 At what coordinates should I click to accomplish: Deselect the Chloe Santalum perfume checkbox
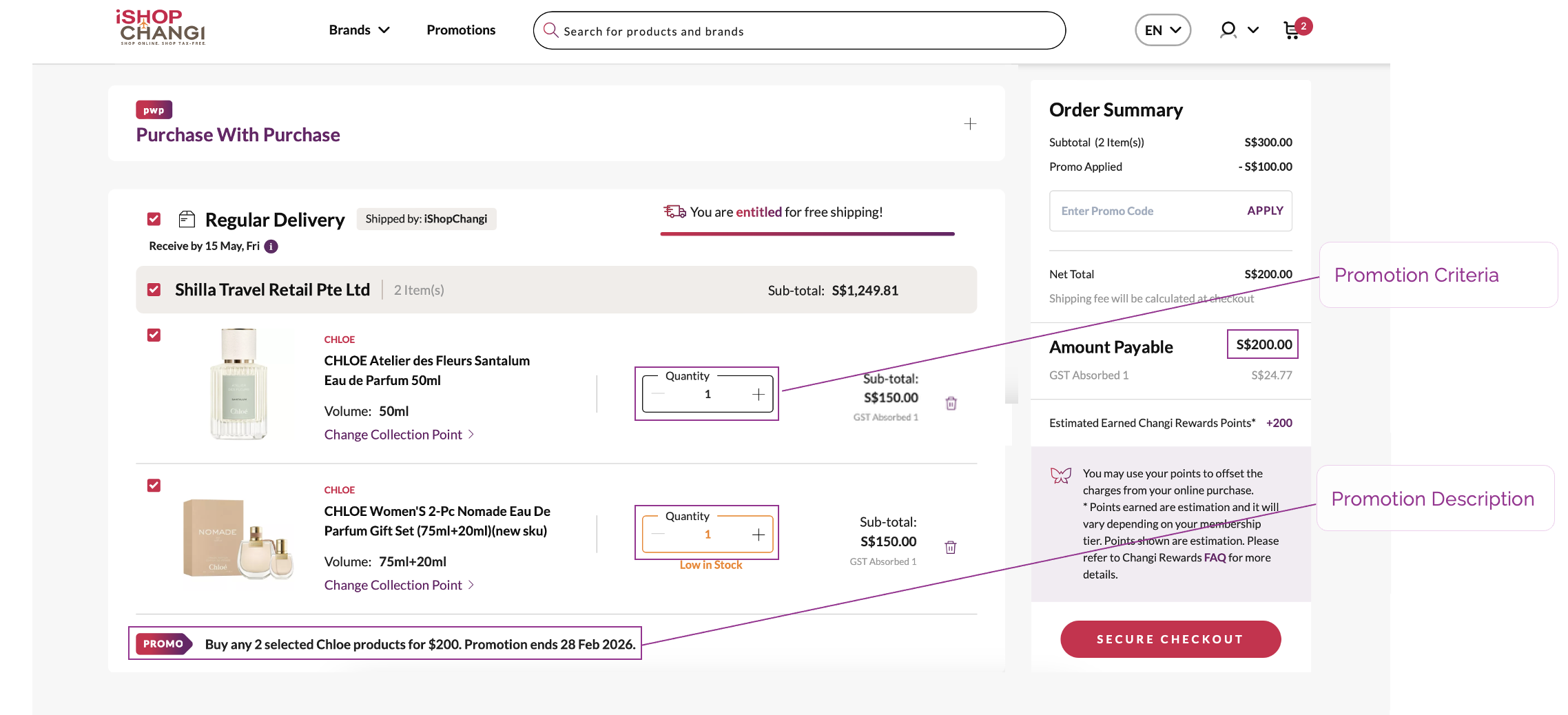154,335
